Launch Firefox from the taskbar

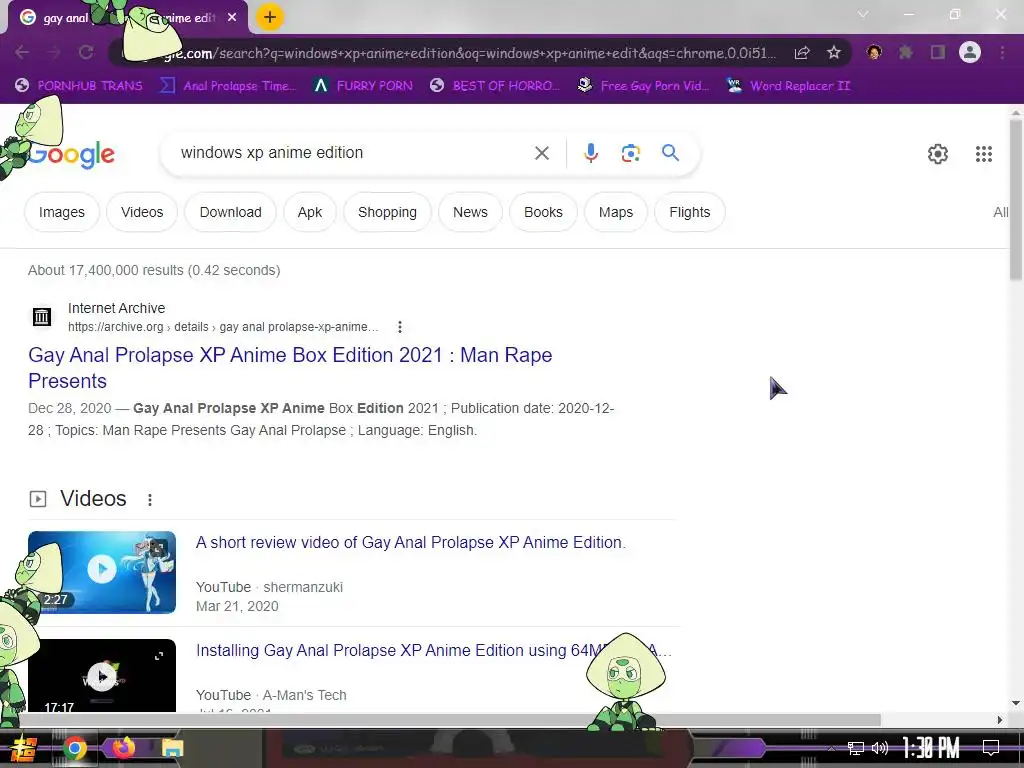123,748
